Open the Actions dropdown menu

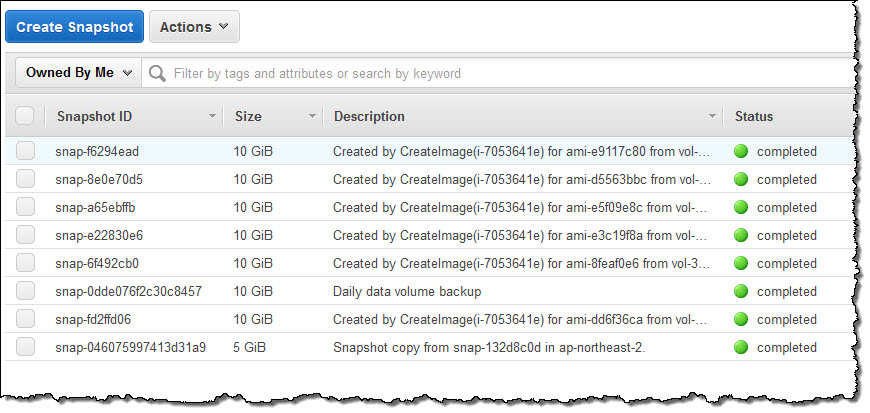coord(194,27)
